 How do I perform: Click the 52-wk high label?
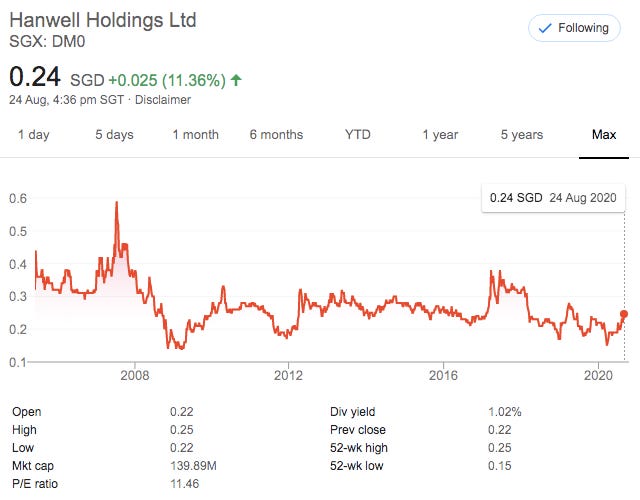coord(359,448)
